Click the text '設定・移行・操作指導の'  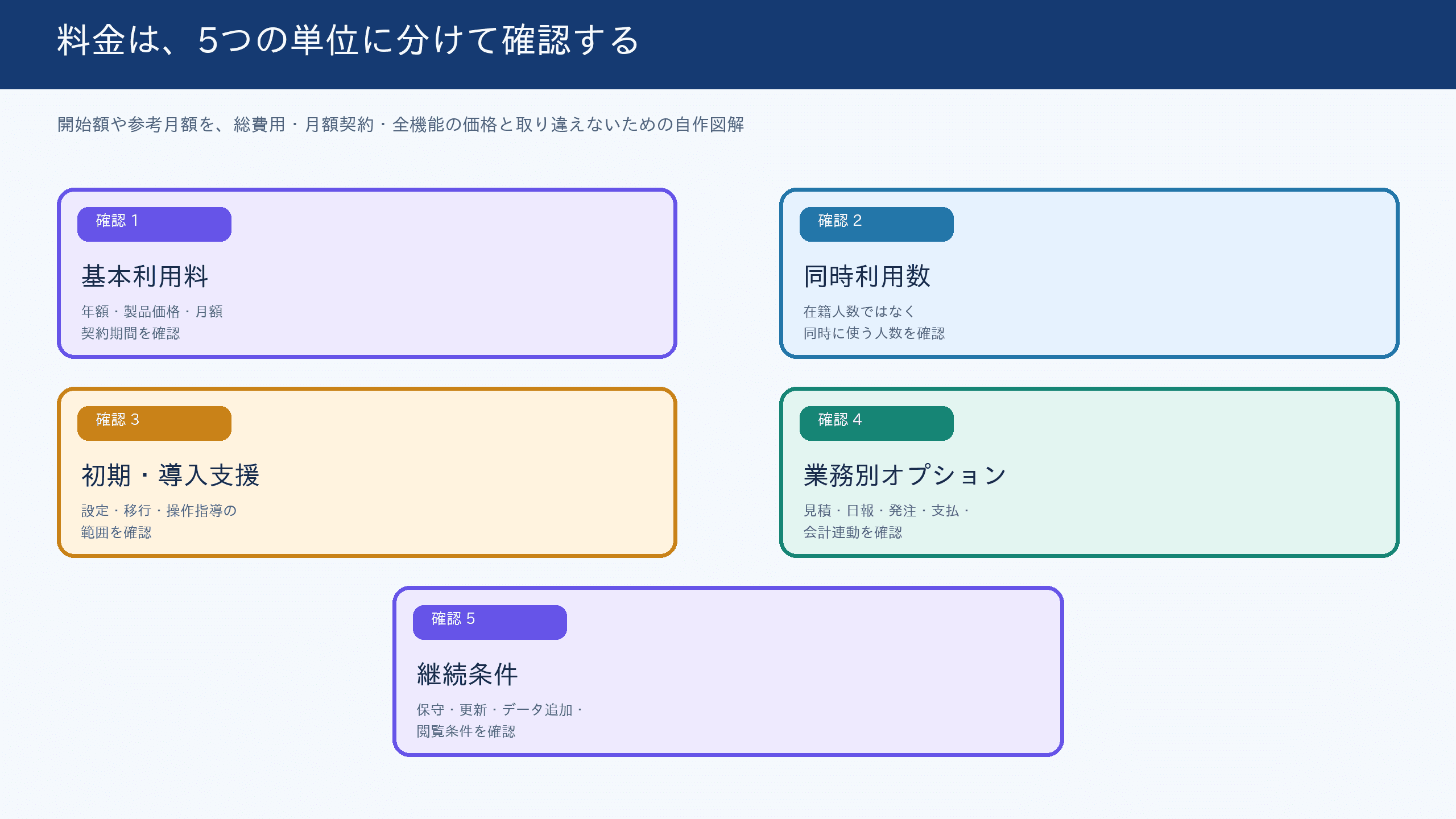[159, 511]
